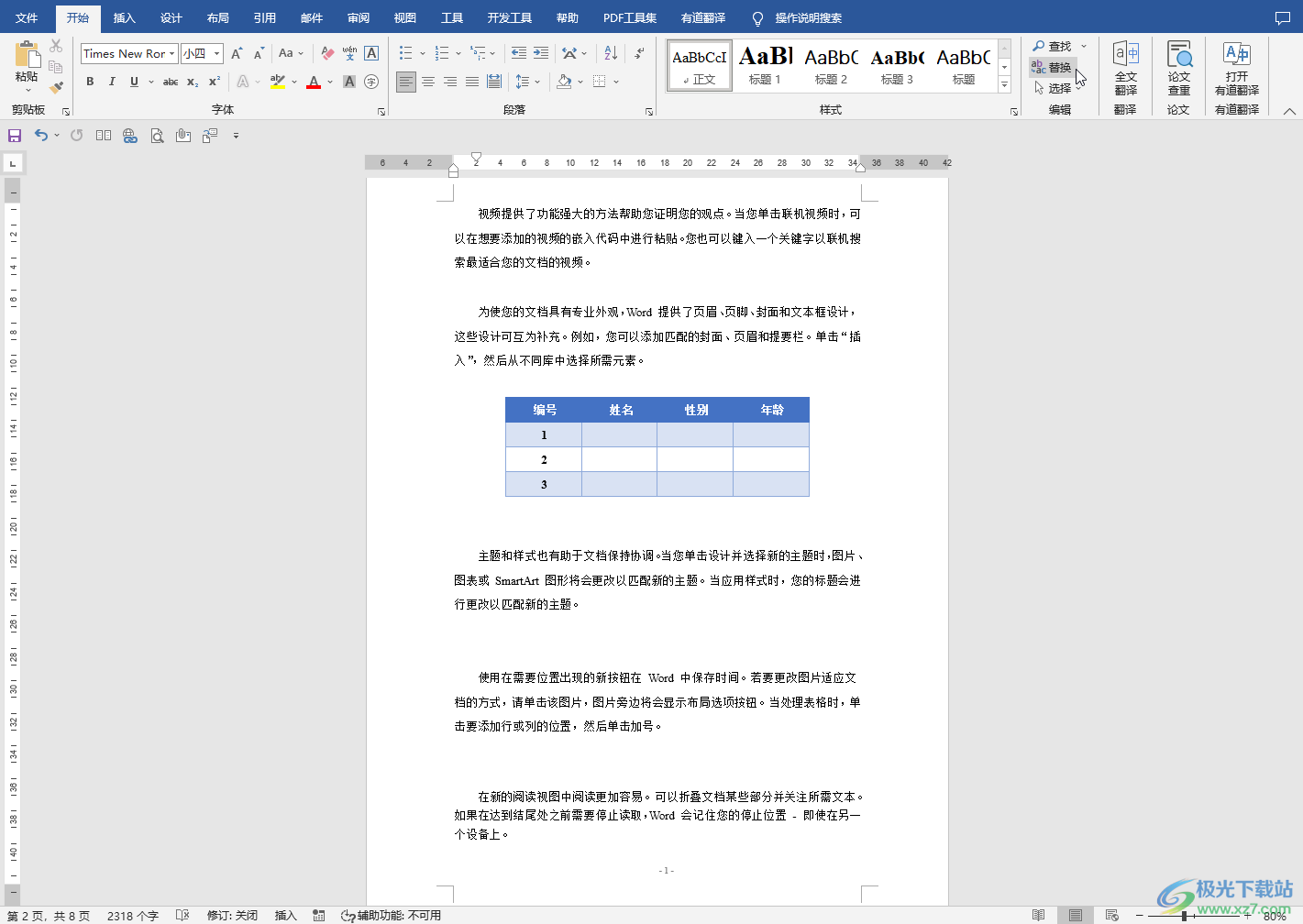Set center paragraph alignment
Image resolution: width=1303 pixels, height=924 pixels.
428,82
